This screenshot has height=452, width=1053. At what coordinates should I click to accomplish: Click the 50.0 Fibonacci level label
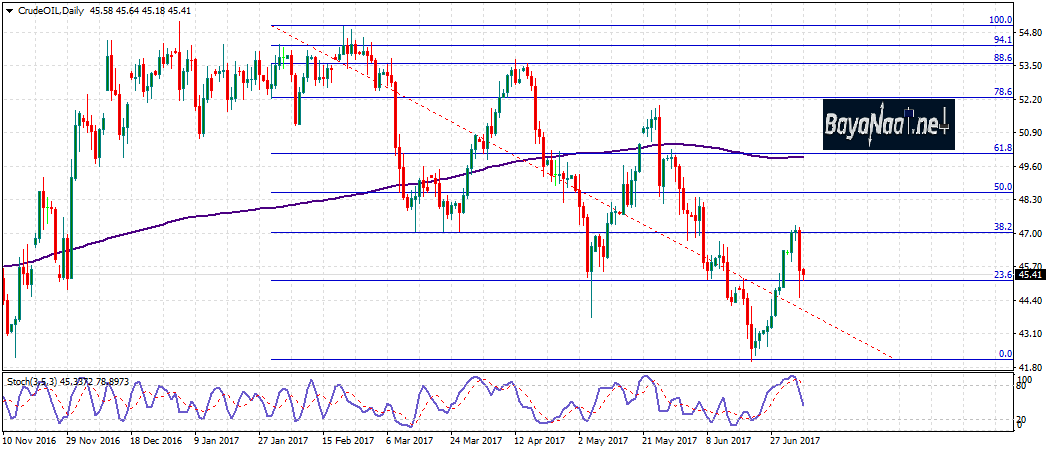click(1003, 186)
